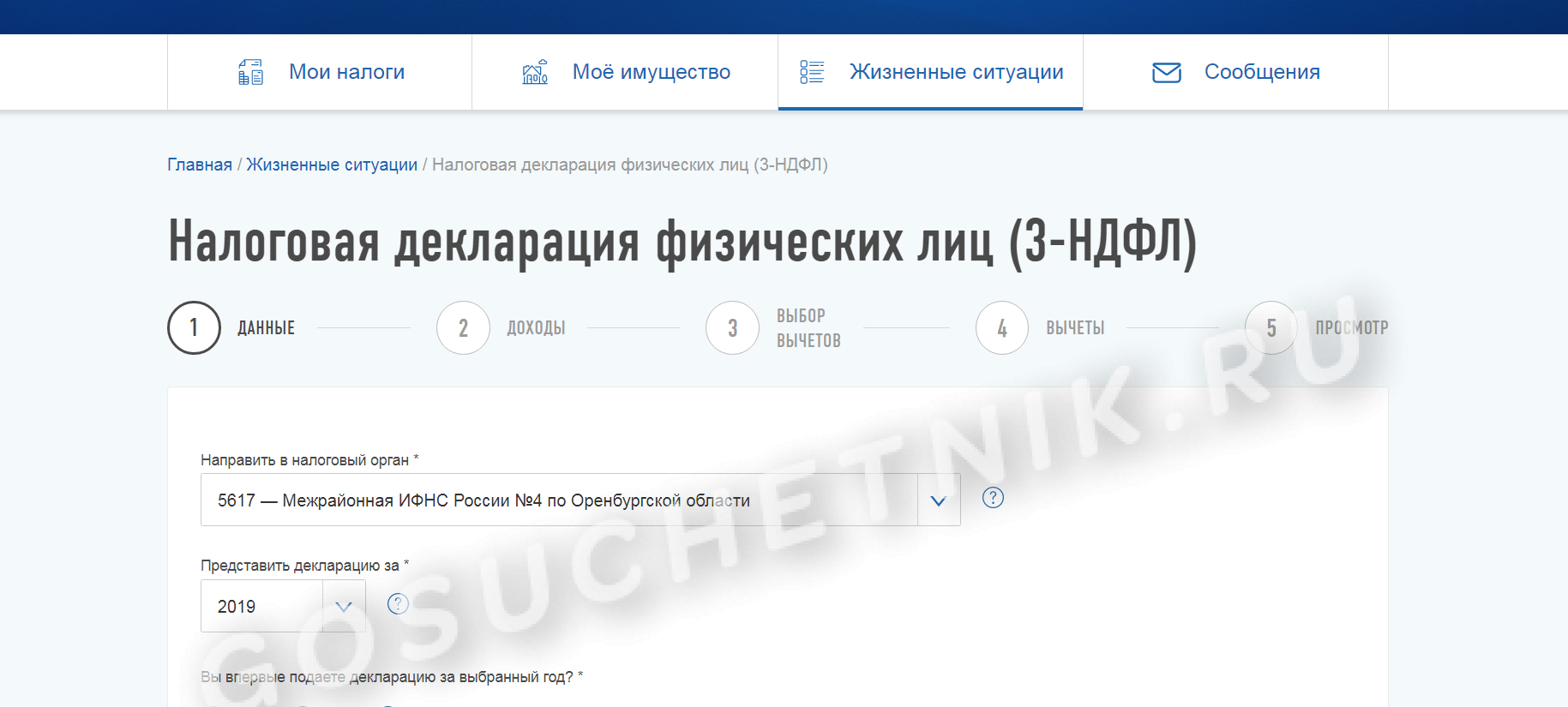Follow the Главная breadcrumb link
Screen dimensions: 1568x707
point(199,165)
